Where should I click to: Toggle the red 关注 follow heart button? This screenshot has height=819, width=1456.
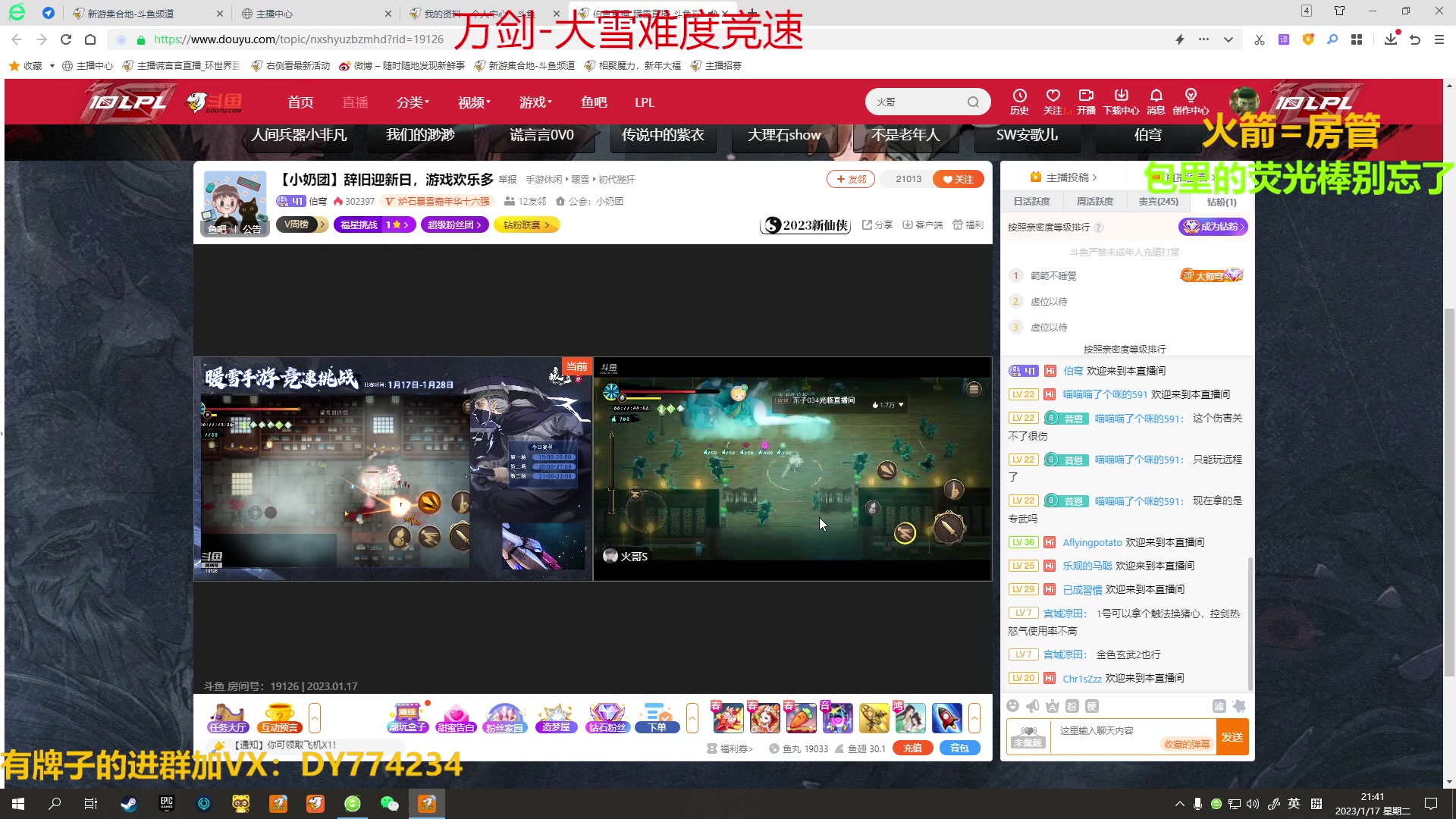point(959,180)
